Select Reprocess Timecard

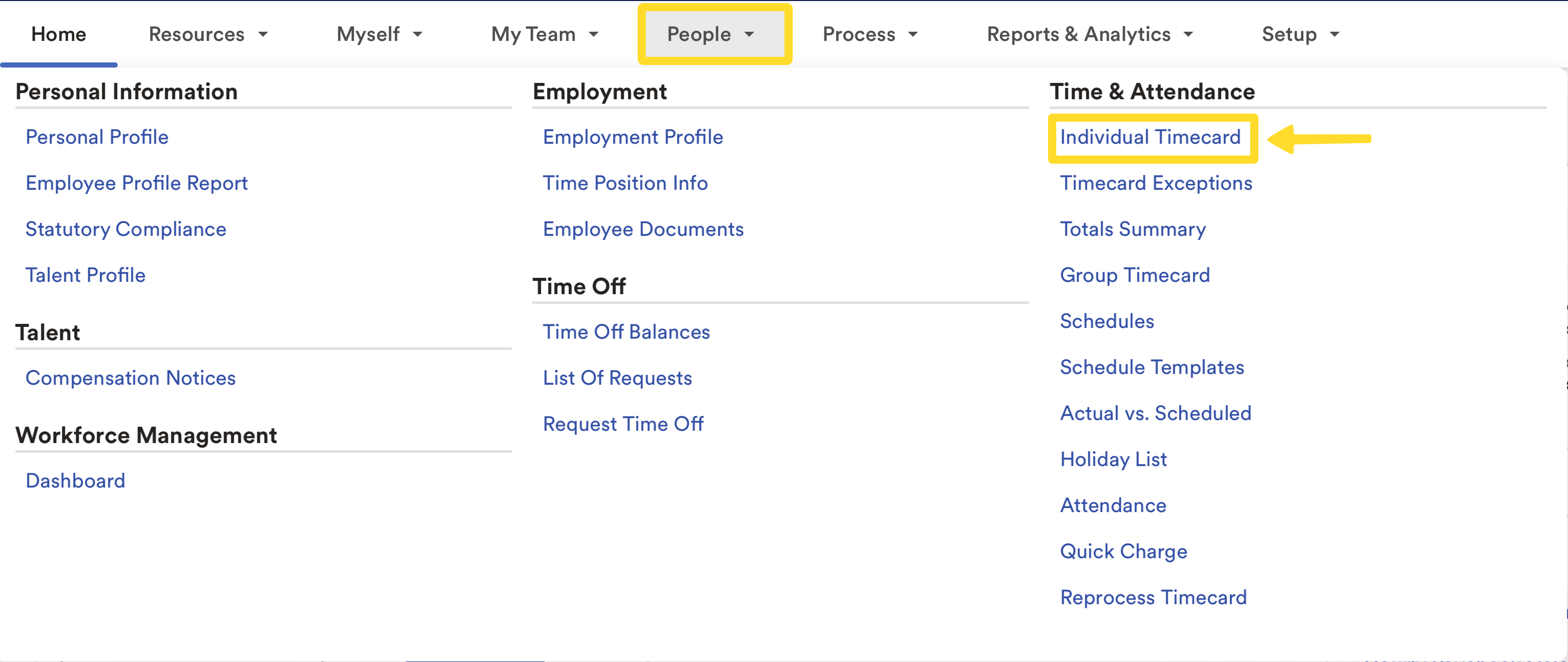point(1153,598)
